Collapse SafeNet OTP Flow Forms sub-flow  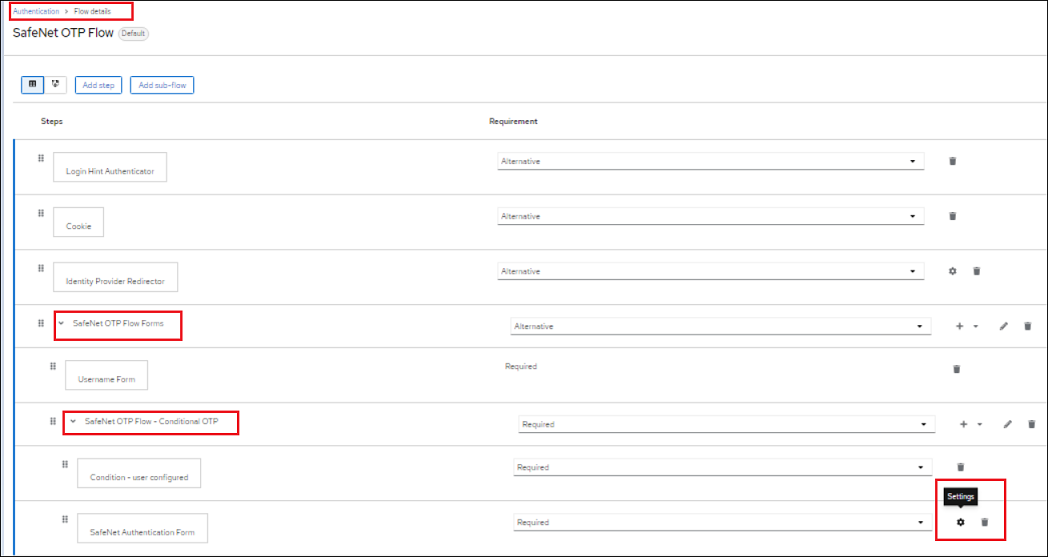click(x=61, y=324)
